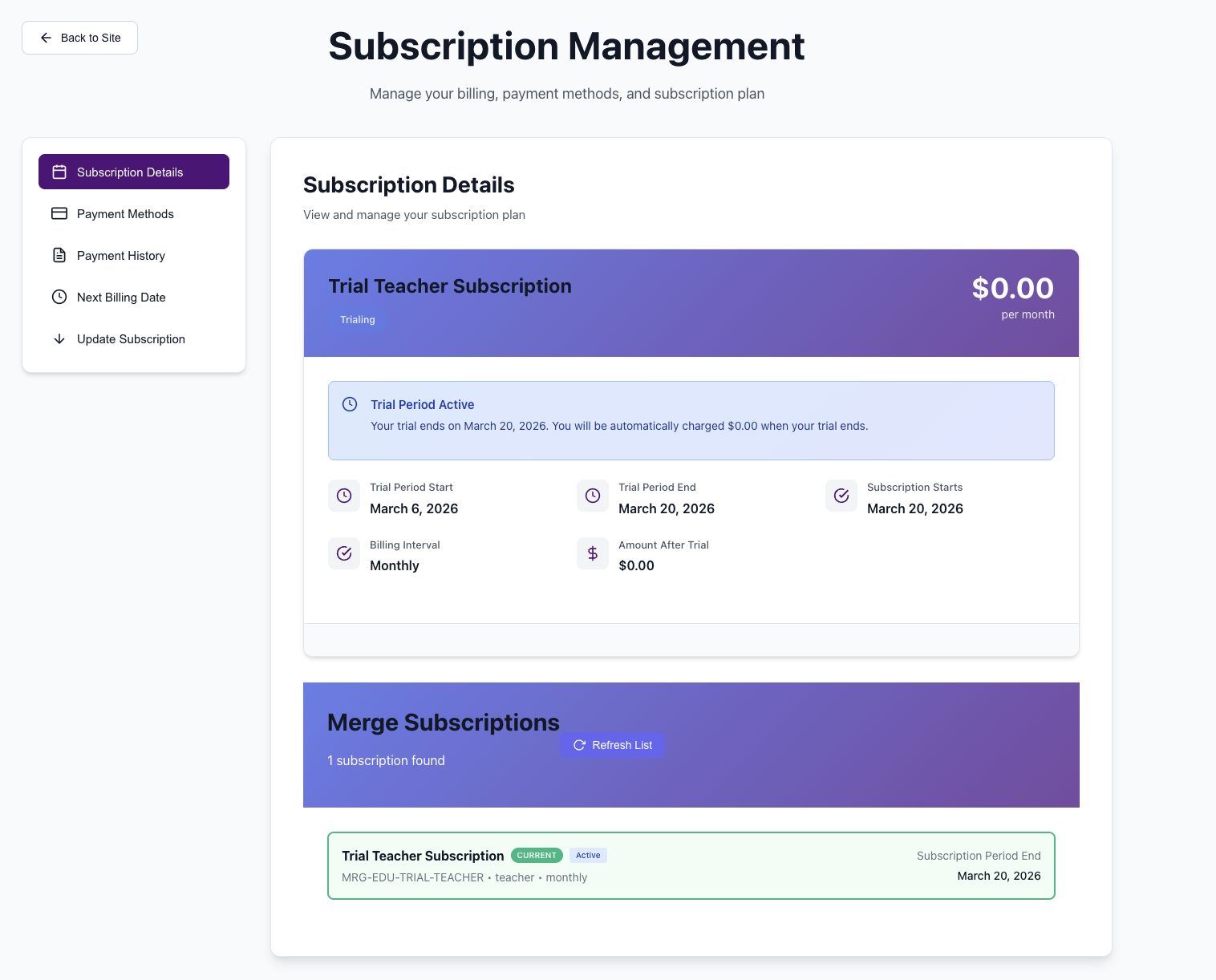Image resolution: width=1216 pixels, height=980 pixels.
Task: Click the Monthly billing interval value
Action: pos(395,565)
